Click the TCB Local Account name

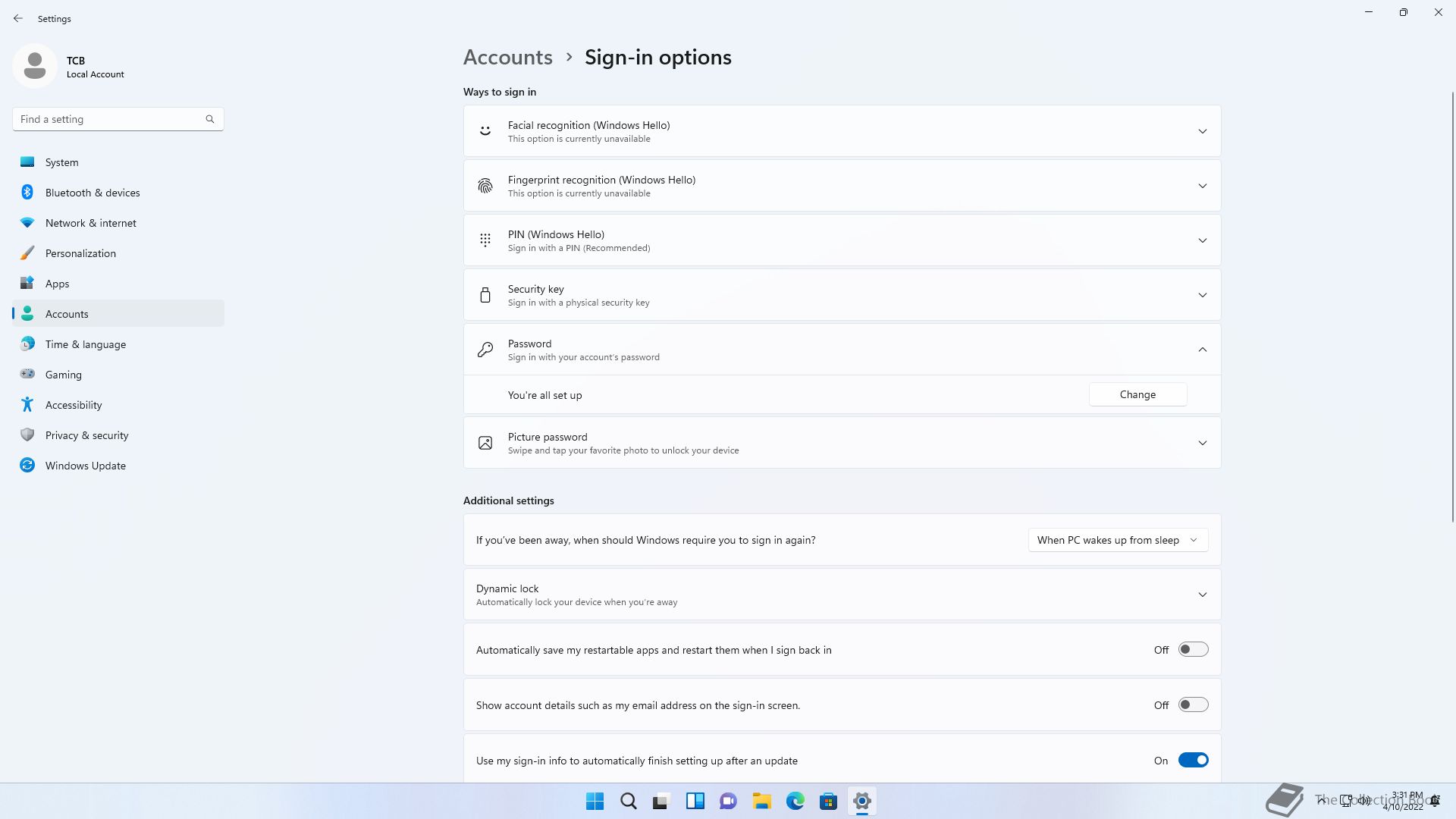pyautogui.click(x=96, y=67)
